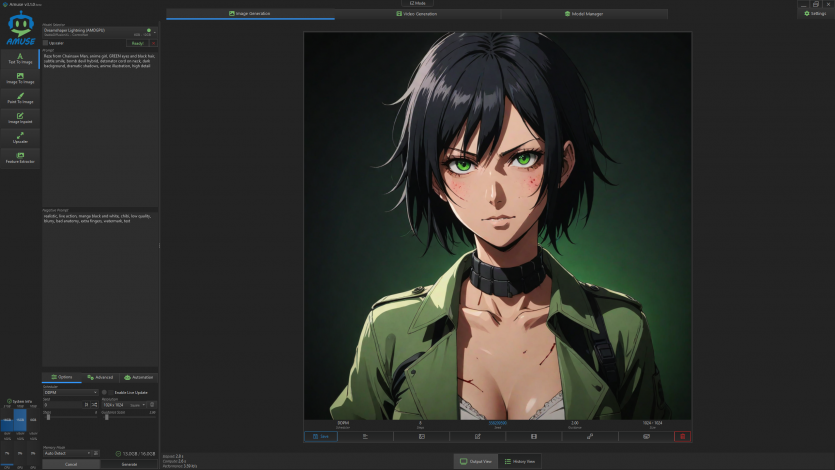Open the Image To Image mode
The width and height of the screenshot is (835, 470).
[20, 78]
